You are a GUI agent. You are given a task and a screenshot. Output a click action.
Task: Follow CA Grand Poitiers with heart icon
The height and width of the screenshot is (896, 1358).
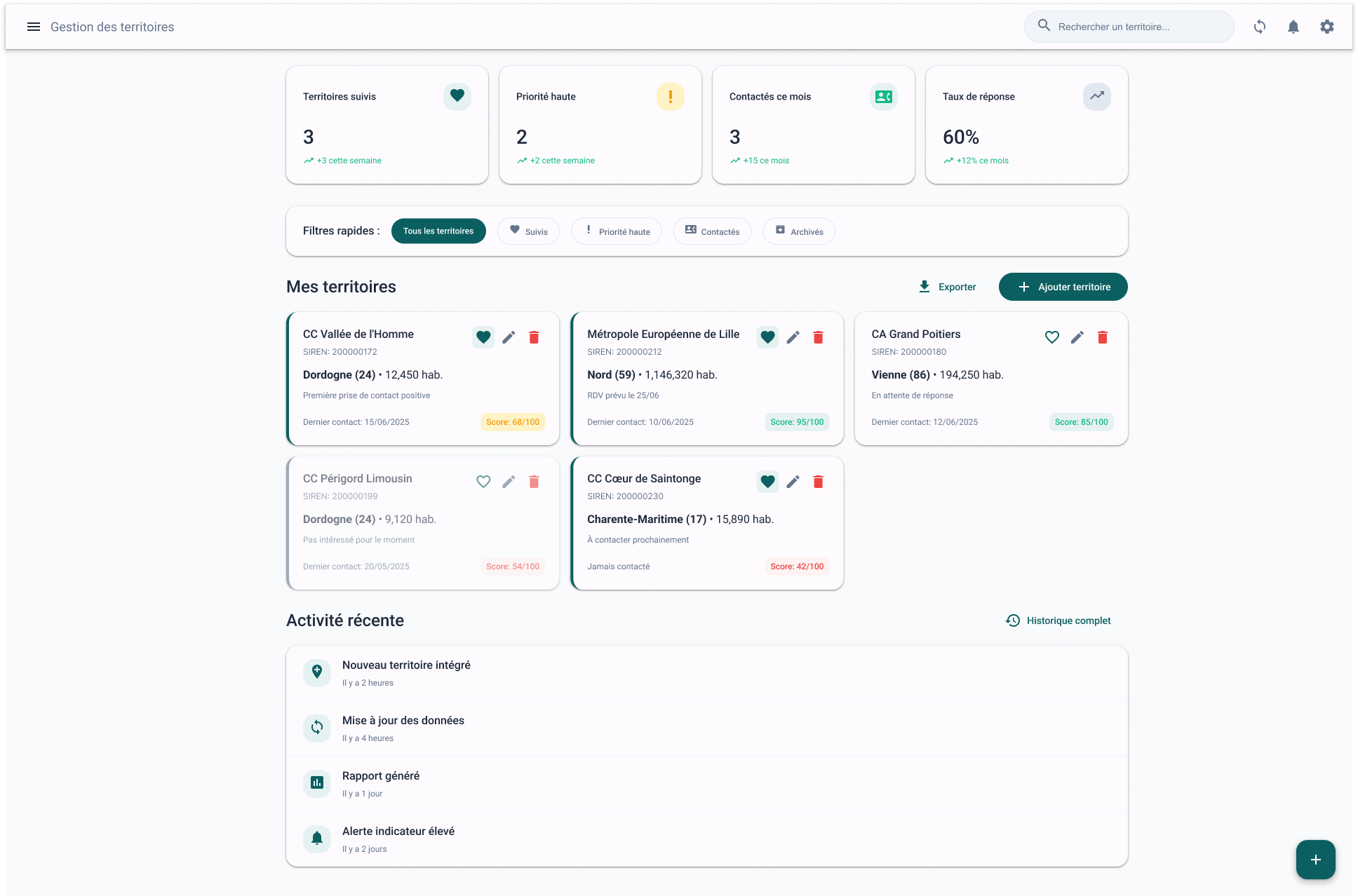1052,337
